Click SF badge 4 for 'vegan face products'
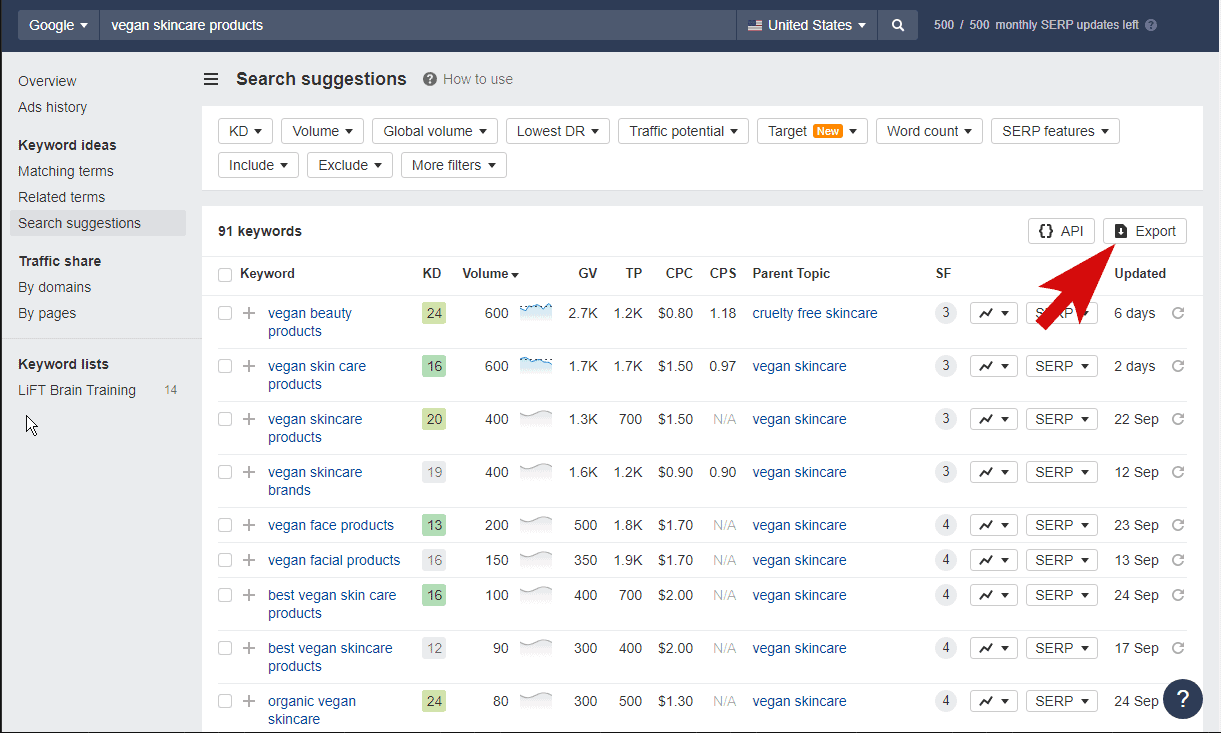Viewport: 1221px width, 733px height. 946,525
